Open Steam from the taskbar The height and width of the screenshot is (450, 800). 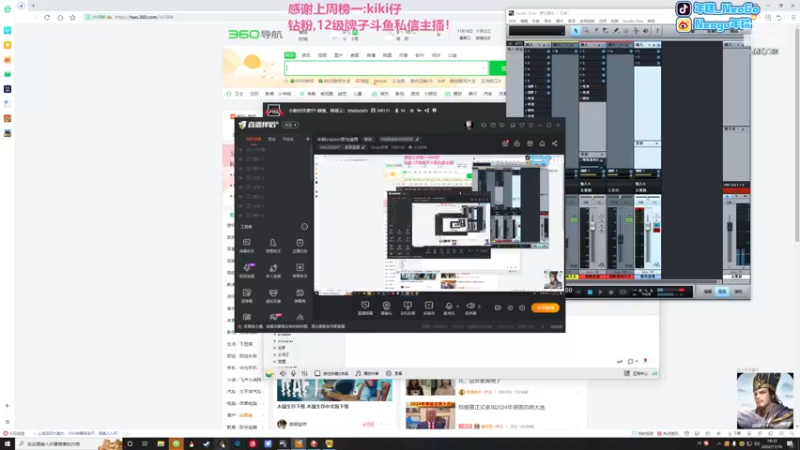click(x=207, y=444)
